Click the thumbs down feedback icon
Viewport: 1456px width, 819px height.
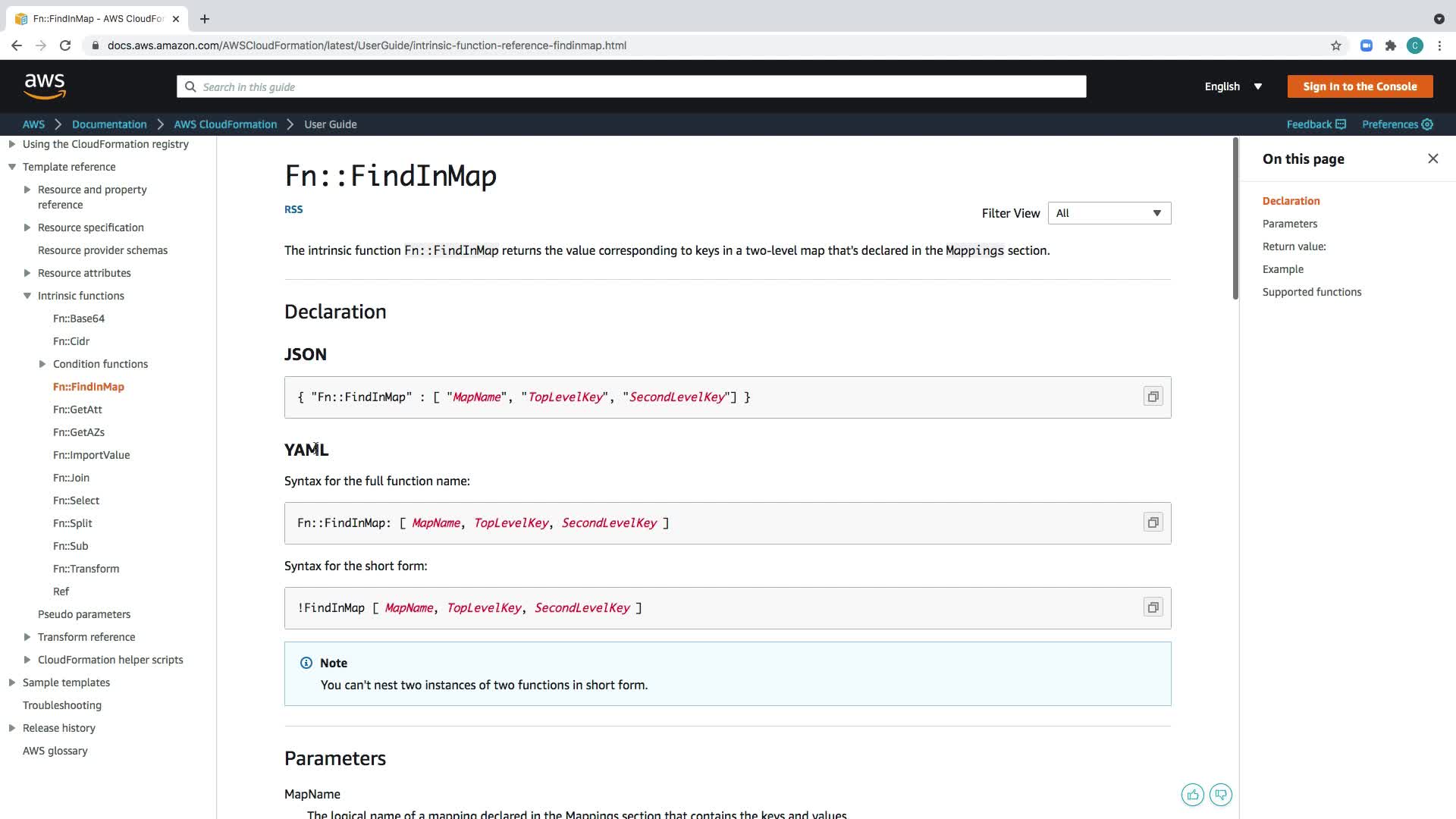pos(1220,795)
